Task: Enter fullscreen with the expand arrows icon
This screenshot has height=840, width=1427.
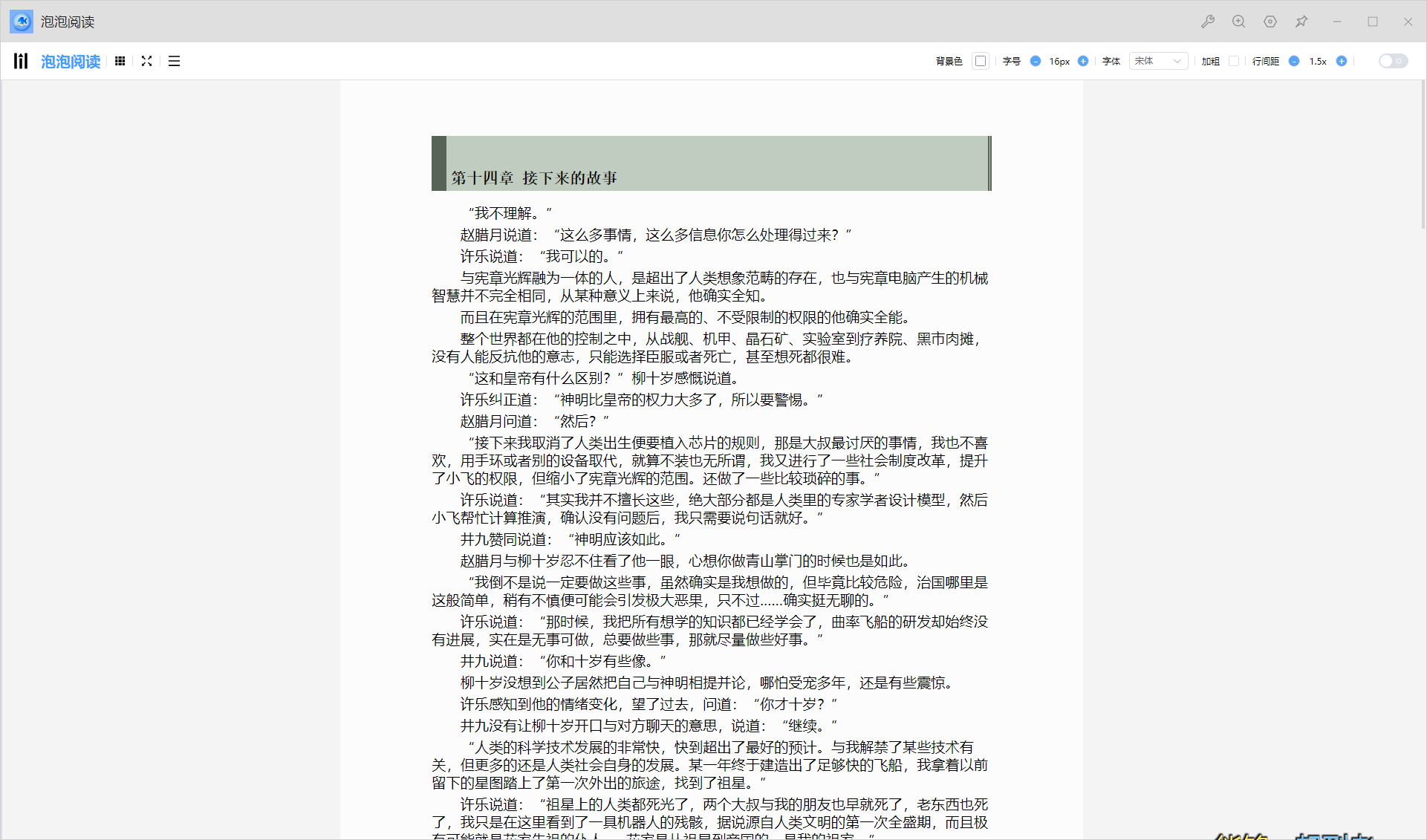Action: pyautogui.click(x=146, y=61)
